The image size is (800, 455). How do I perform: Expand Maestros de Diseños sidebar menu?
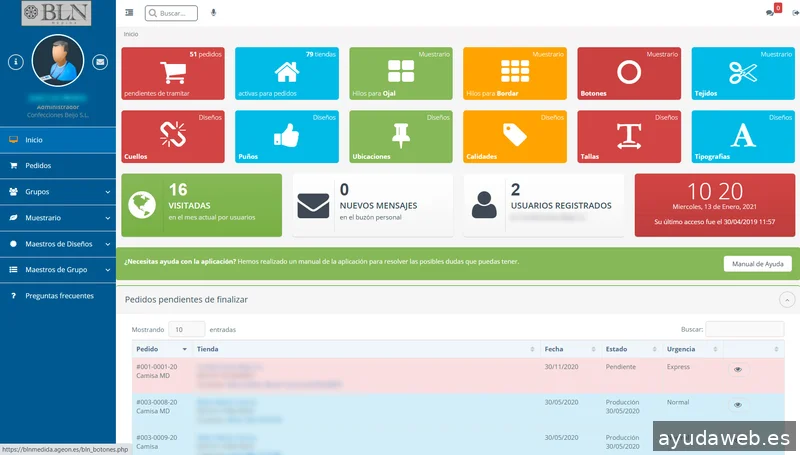[x=58, y=244]
